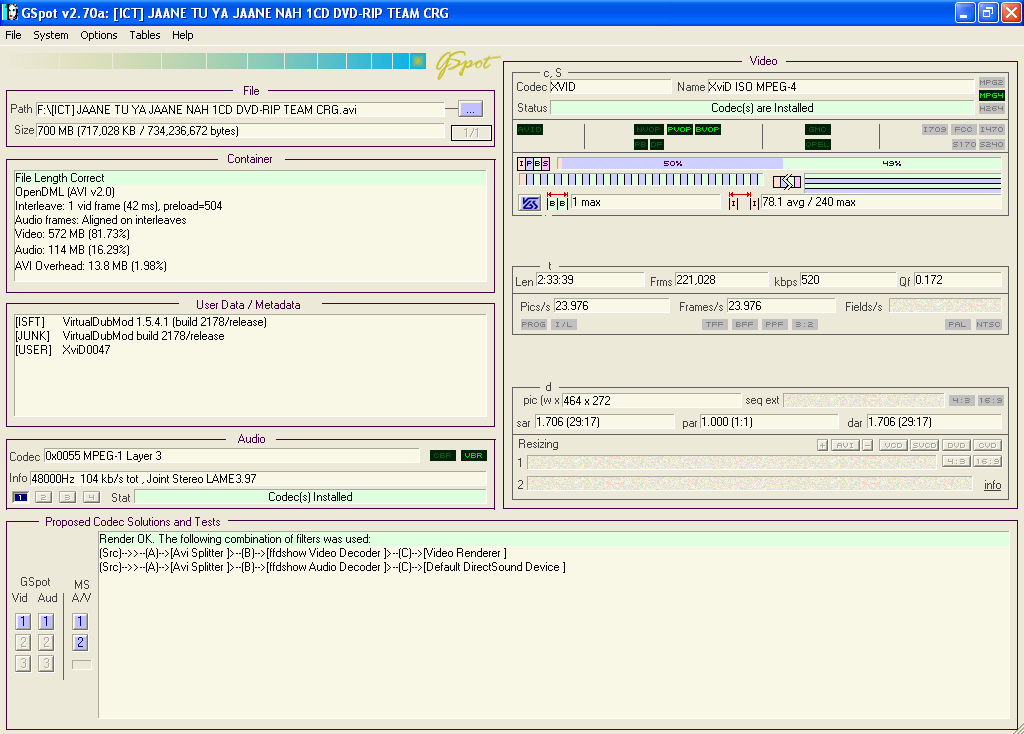
Task: Click the CBR audio indicator
Action: 443,456
